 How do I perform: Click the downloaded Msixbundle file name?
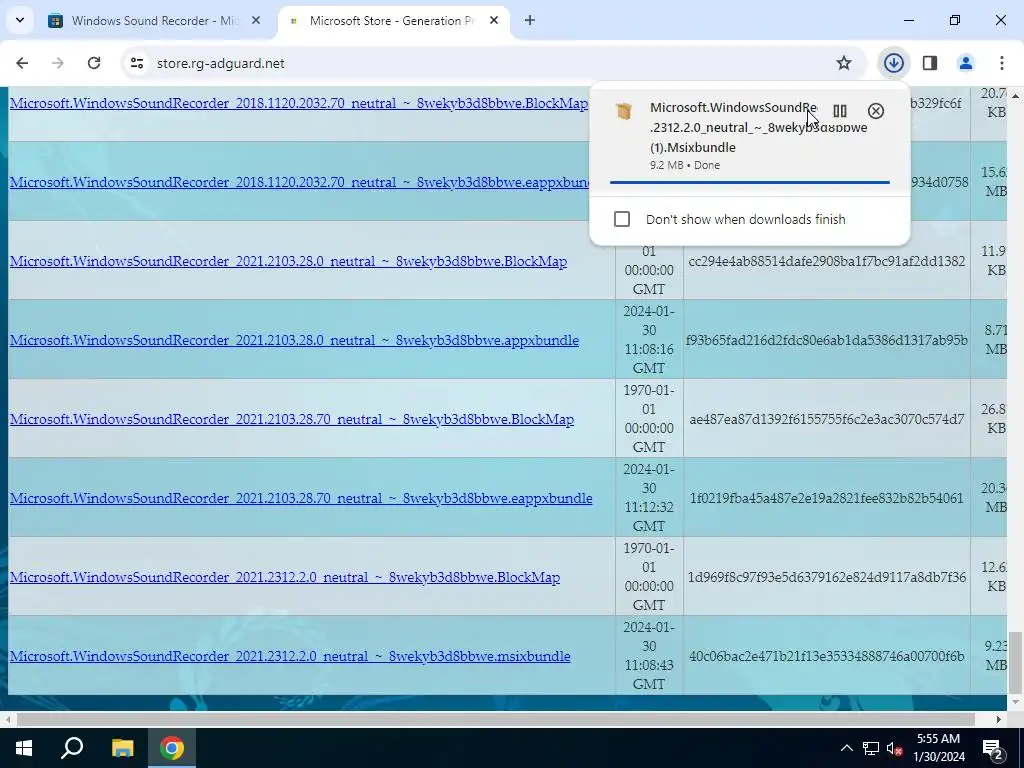click(x=758, y=127)
